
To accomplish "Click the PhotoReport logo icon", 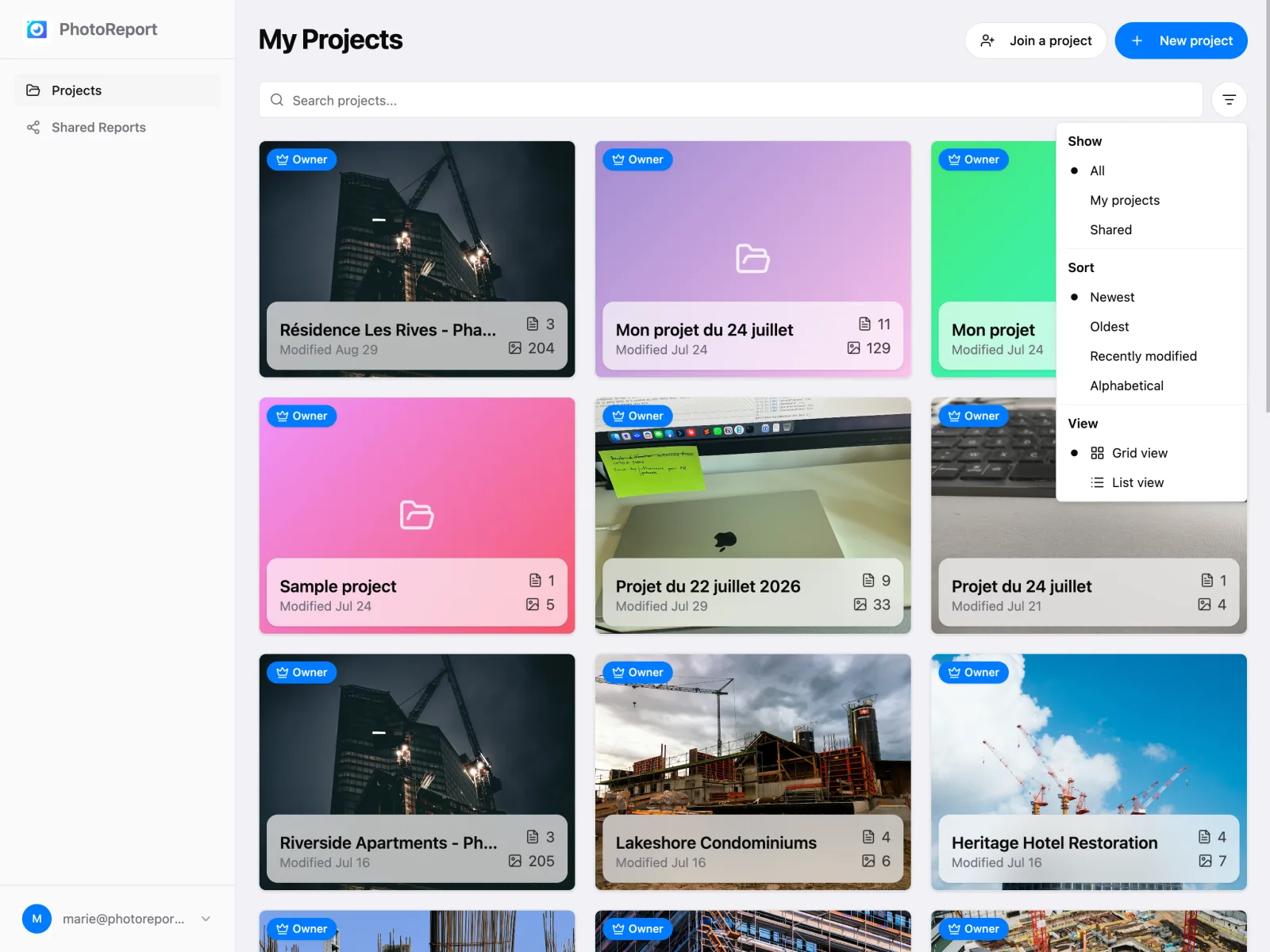I will pyautogui.click(x=37, y=29).
